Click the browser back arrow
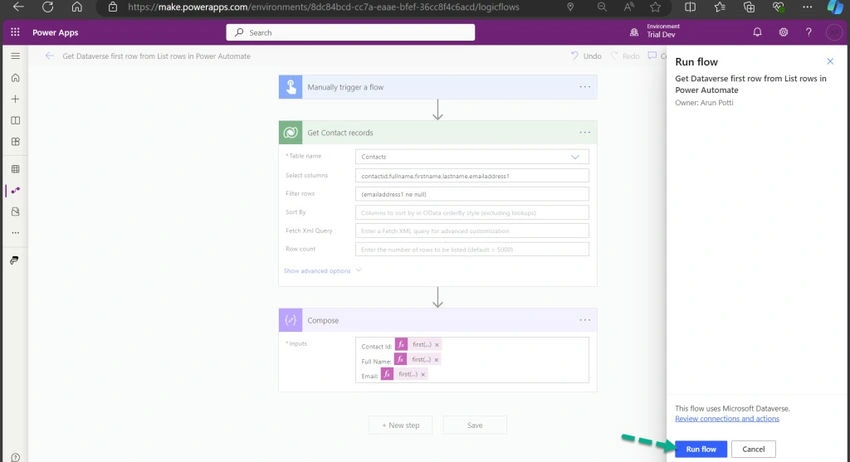Screen dimensions: 850x462 coord(18,7)
